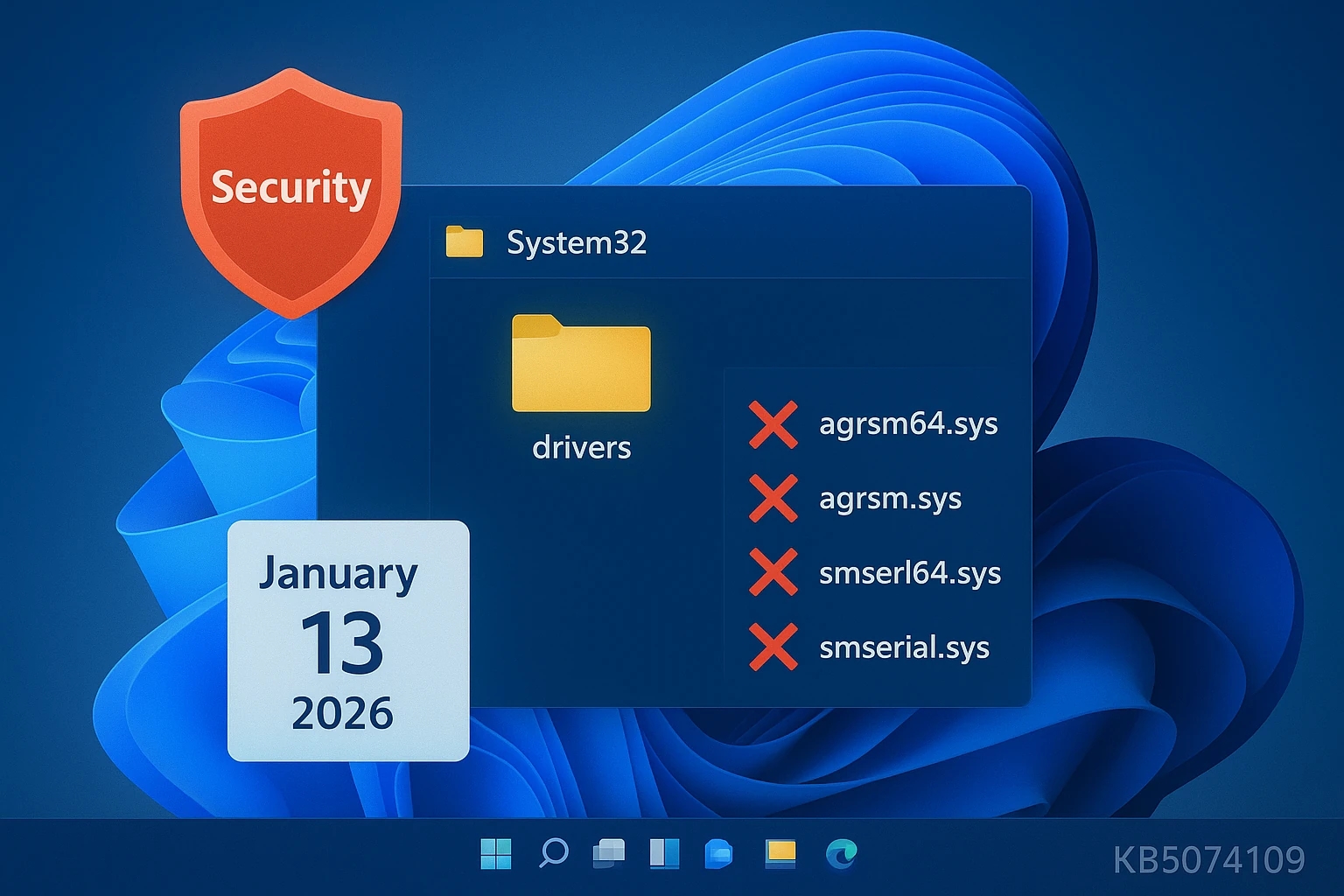Click the red X beside agrsm64.sys
The image size is (1344, 896).
tap(773, 423)
